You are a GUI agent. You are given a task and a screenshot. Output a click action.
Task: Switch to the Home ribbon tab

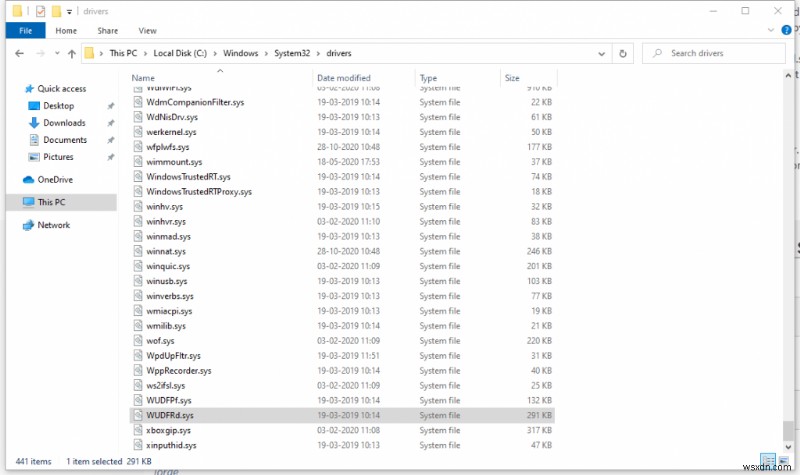(x=66, y=31)
